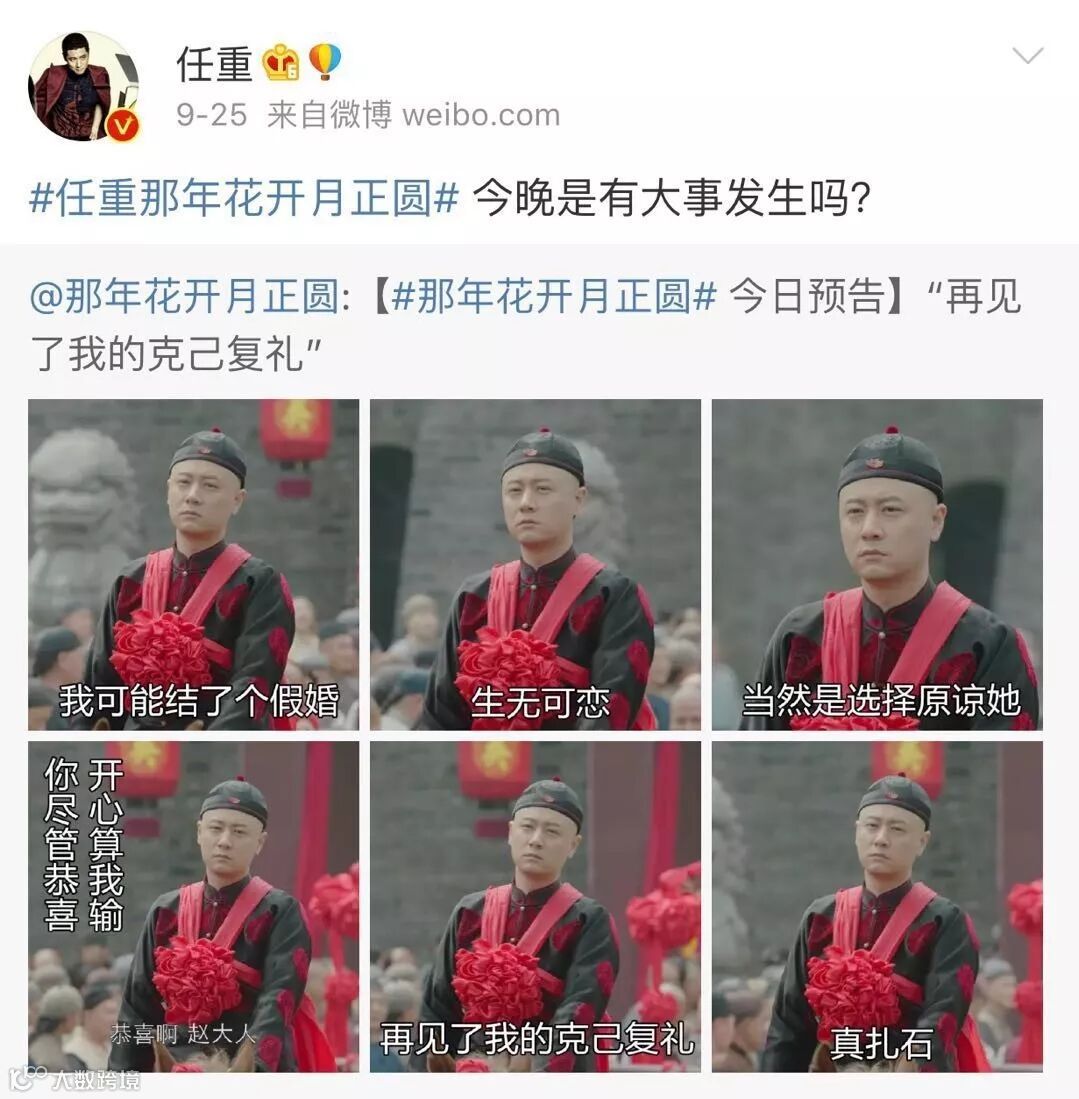This screenshot has height=1099, width=1079.
Task: Tap the 来自微博 weibo.com source
Action: coord(413,114)
